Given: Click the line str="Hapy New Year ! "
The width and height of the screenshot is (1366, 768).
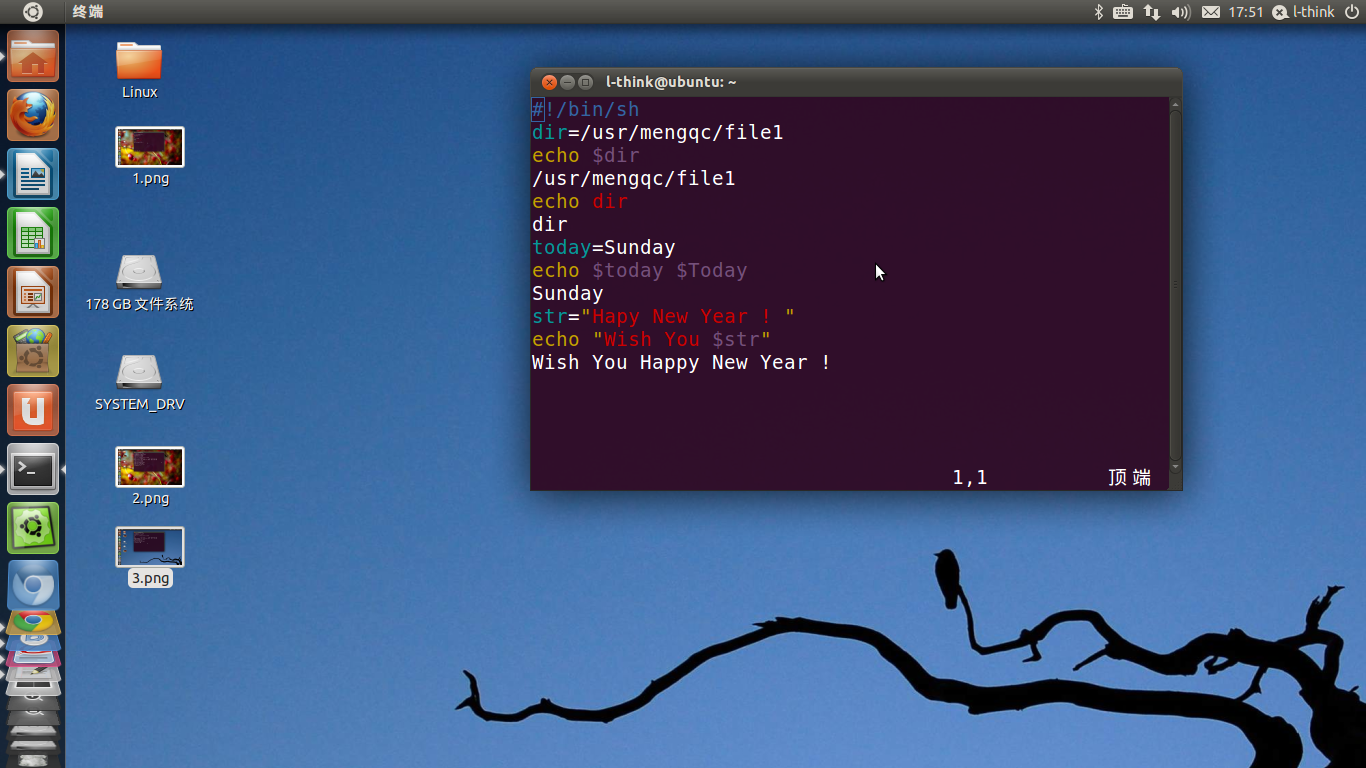Looking at the screenshot, I should [x=663, y=316].
